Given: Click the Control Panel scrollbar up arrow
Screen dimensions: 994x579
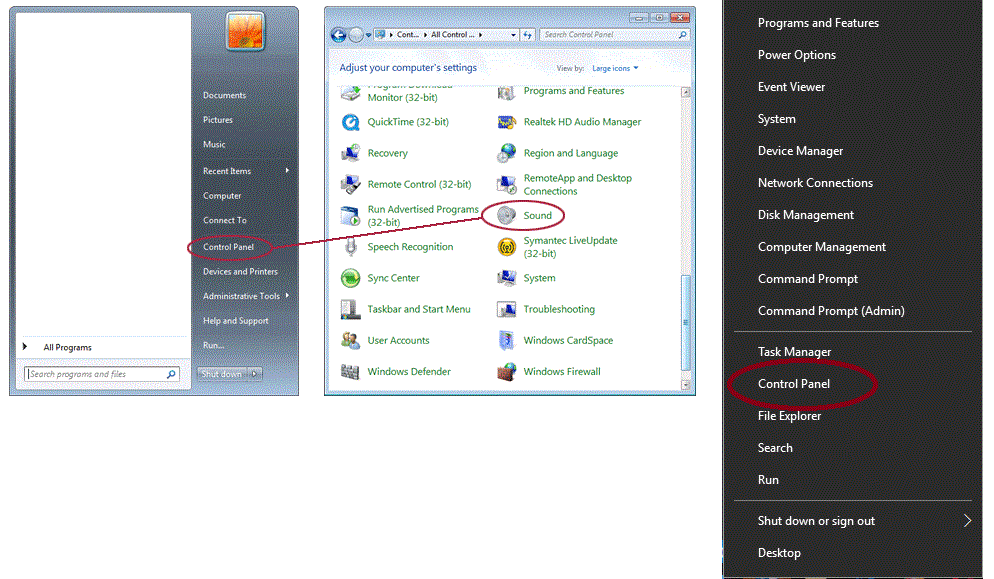Looking at the screenshot, I should click(x=685, y=92).
